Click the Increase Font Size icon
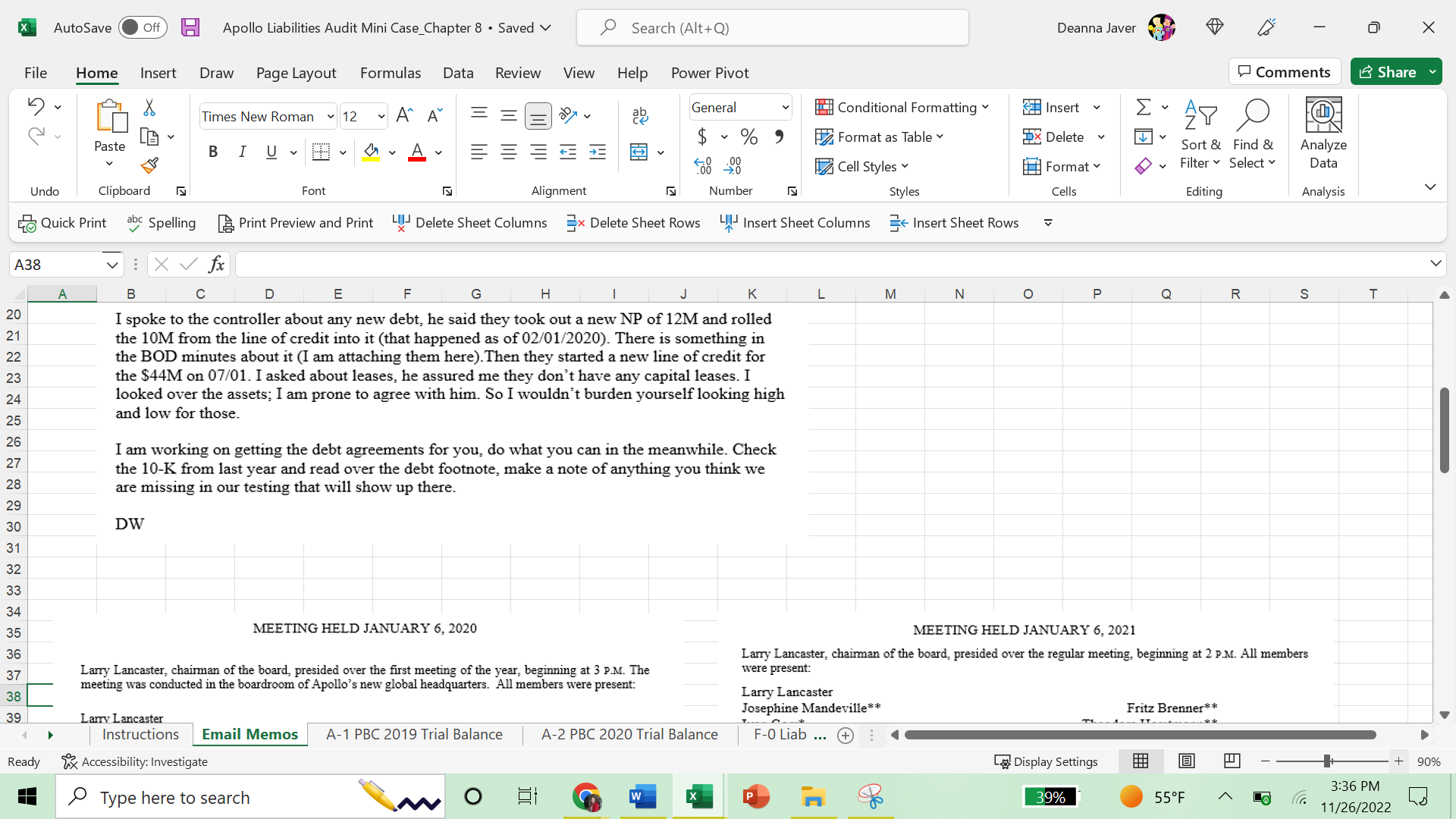Viewport: 1456px width, 819px height. (x=404, y=115)
